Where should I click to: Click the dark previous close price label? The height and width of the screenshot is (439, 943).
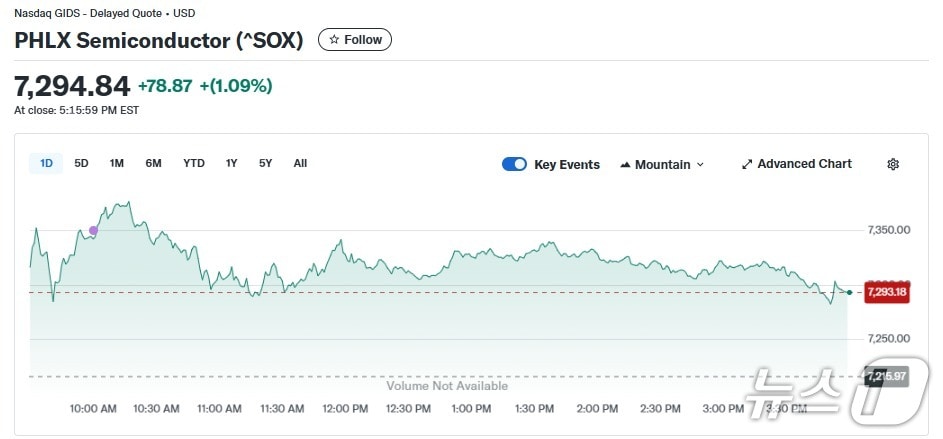pos(886,376)
